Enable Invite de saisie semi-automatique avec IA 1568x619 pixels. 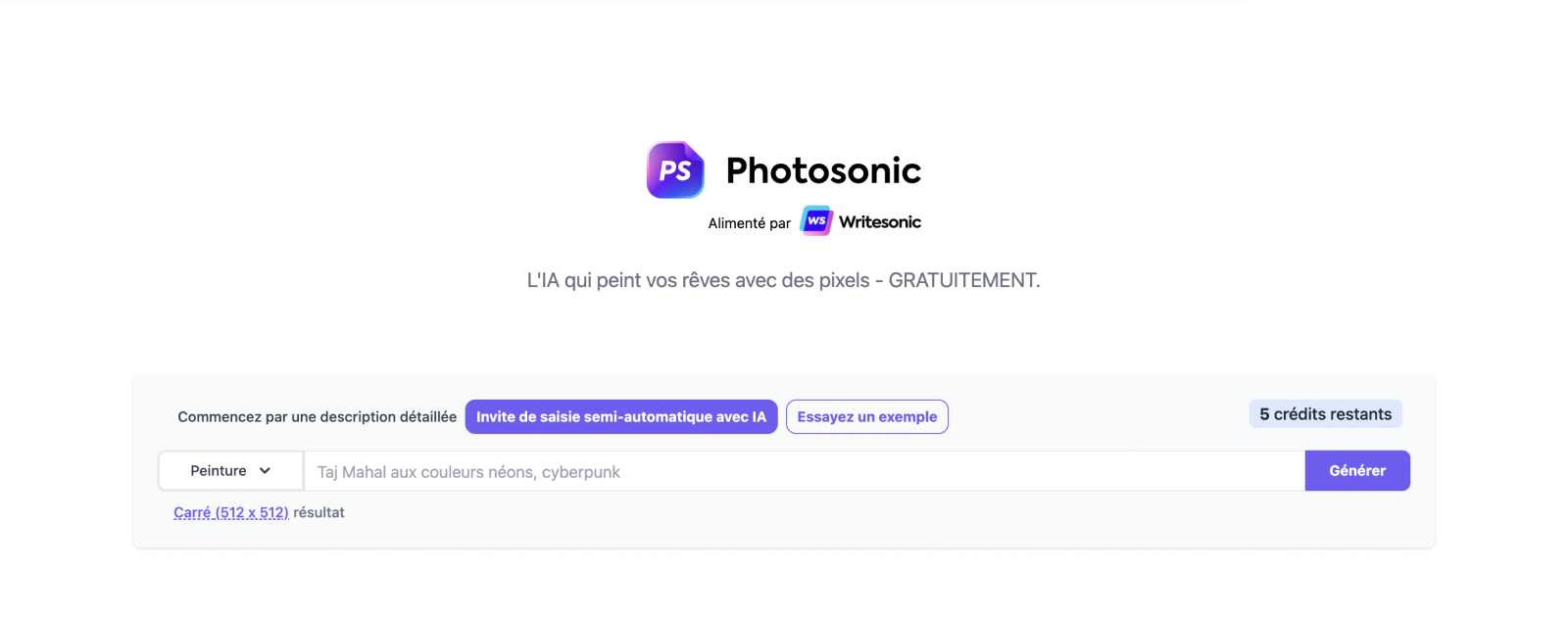coord(620,416)
